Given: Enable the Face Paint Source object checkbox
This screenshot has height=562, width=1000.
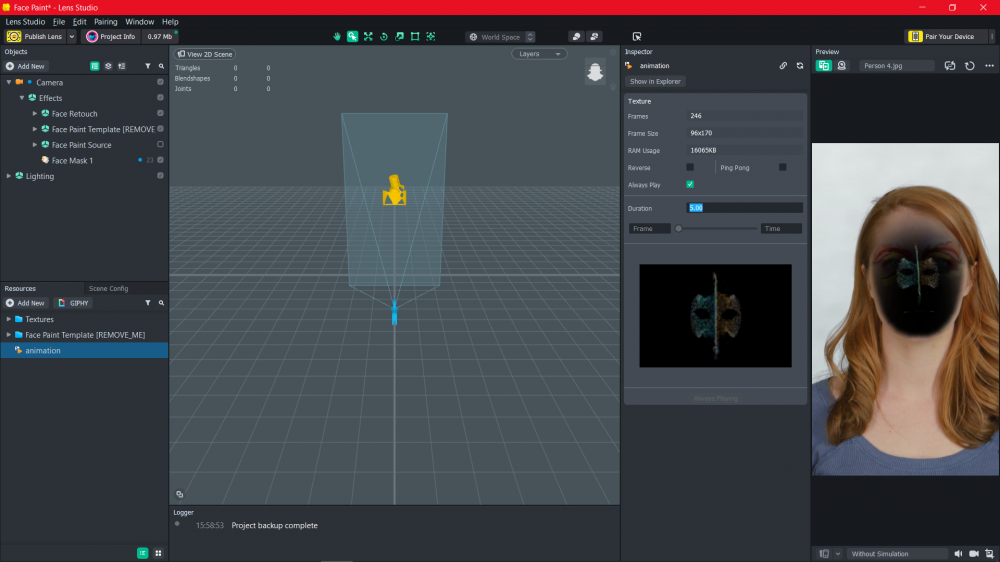Looking at the screenshot, I should click(x=160, y=145).
